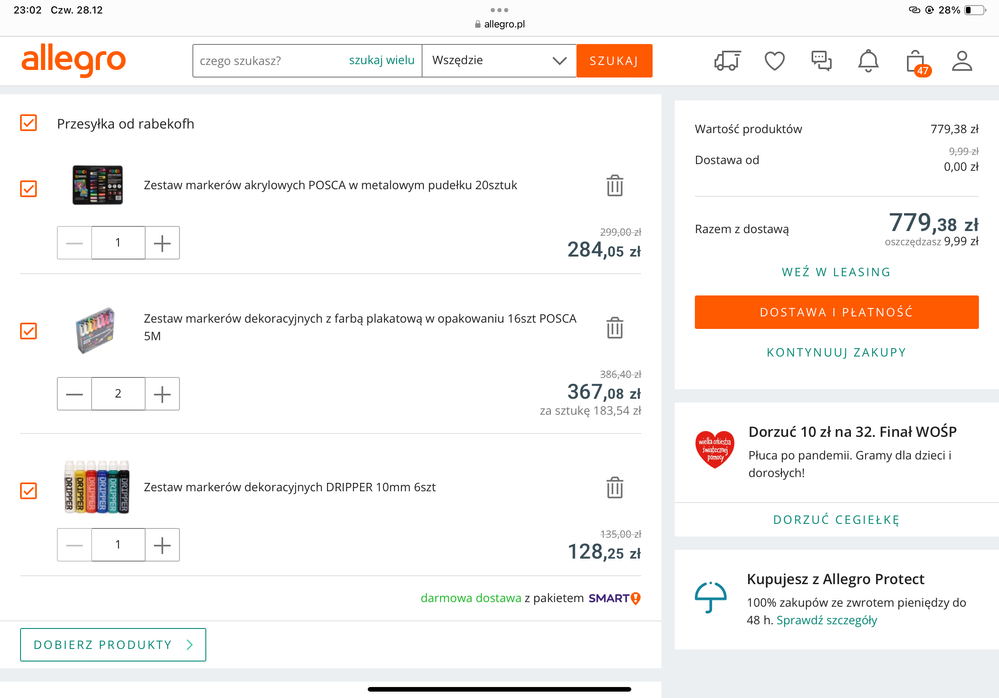Click quantity field showing 2
The width and height of the screenshot is (999, 698).
(118, 394)
